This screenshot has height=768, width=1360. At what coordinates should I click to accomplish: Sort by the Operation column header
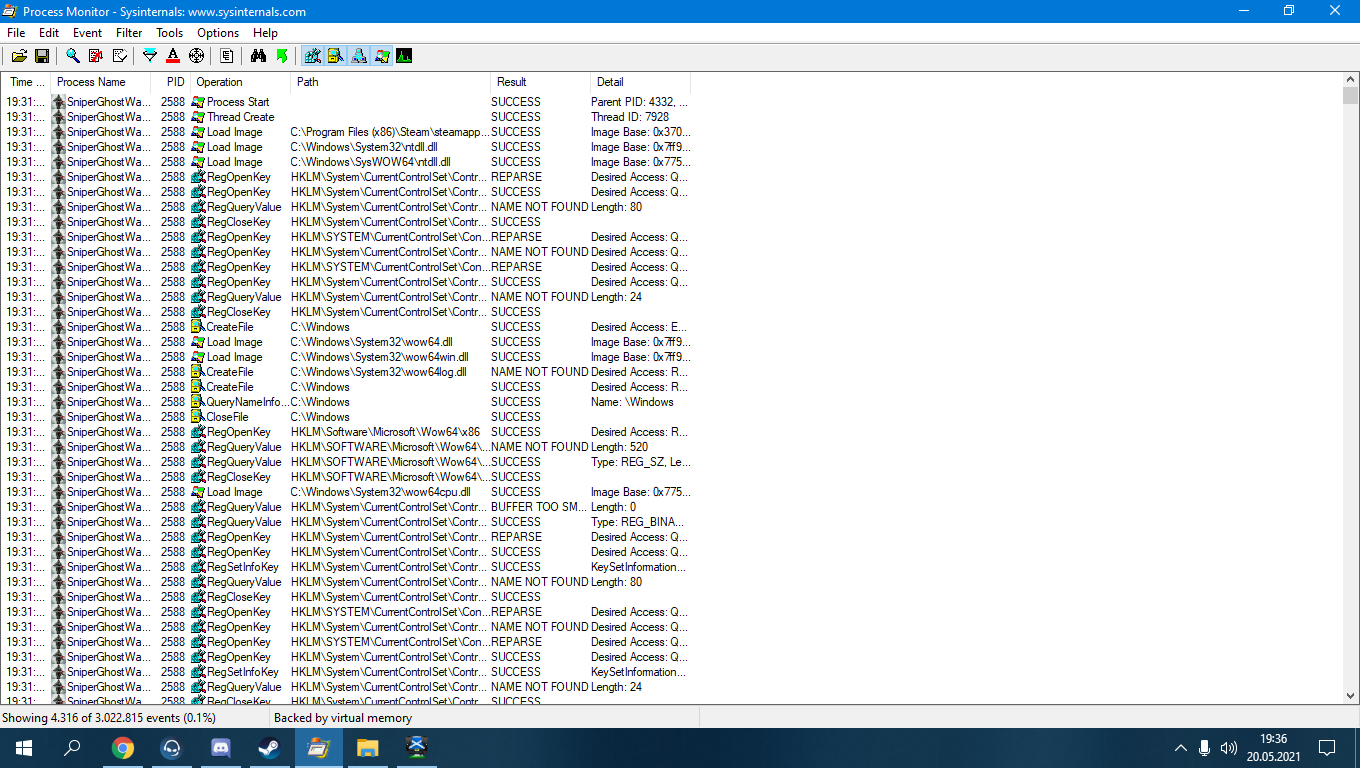(241, 82)
